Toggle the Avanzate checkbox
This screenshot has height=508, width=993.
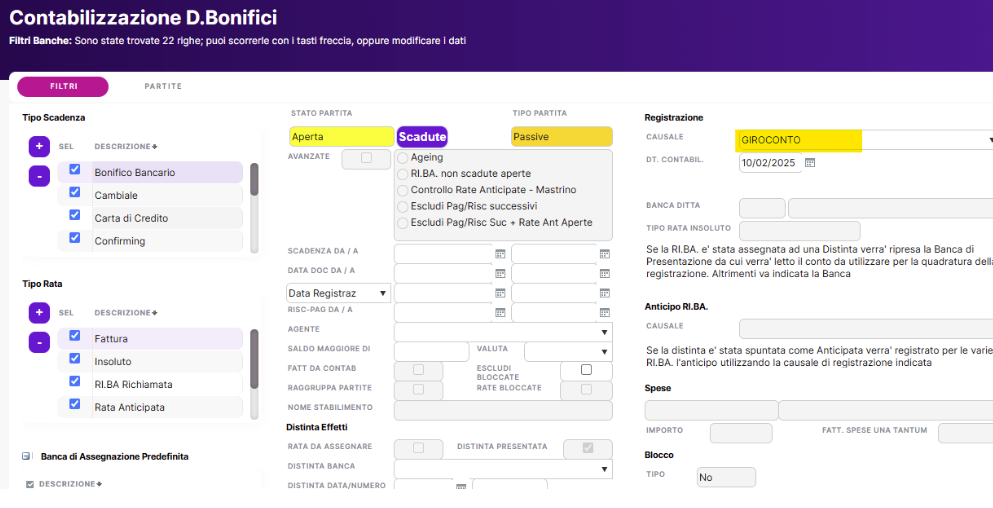coord(366,158)
